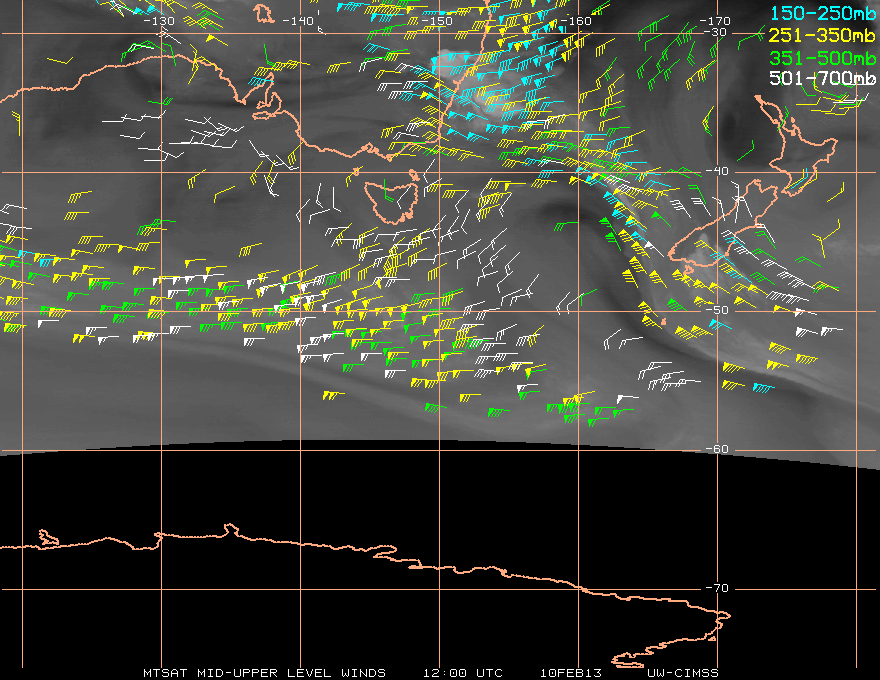
Task: Click the -50 latitude label
Action: point(717,310)
